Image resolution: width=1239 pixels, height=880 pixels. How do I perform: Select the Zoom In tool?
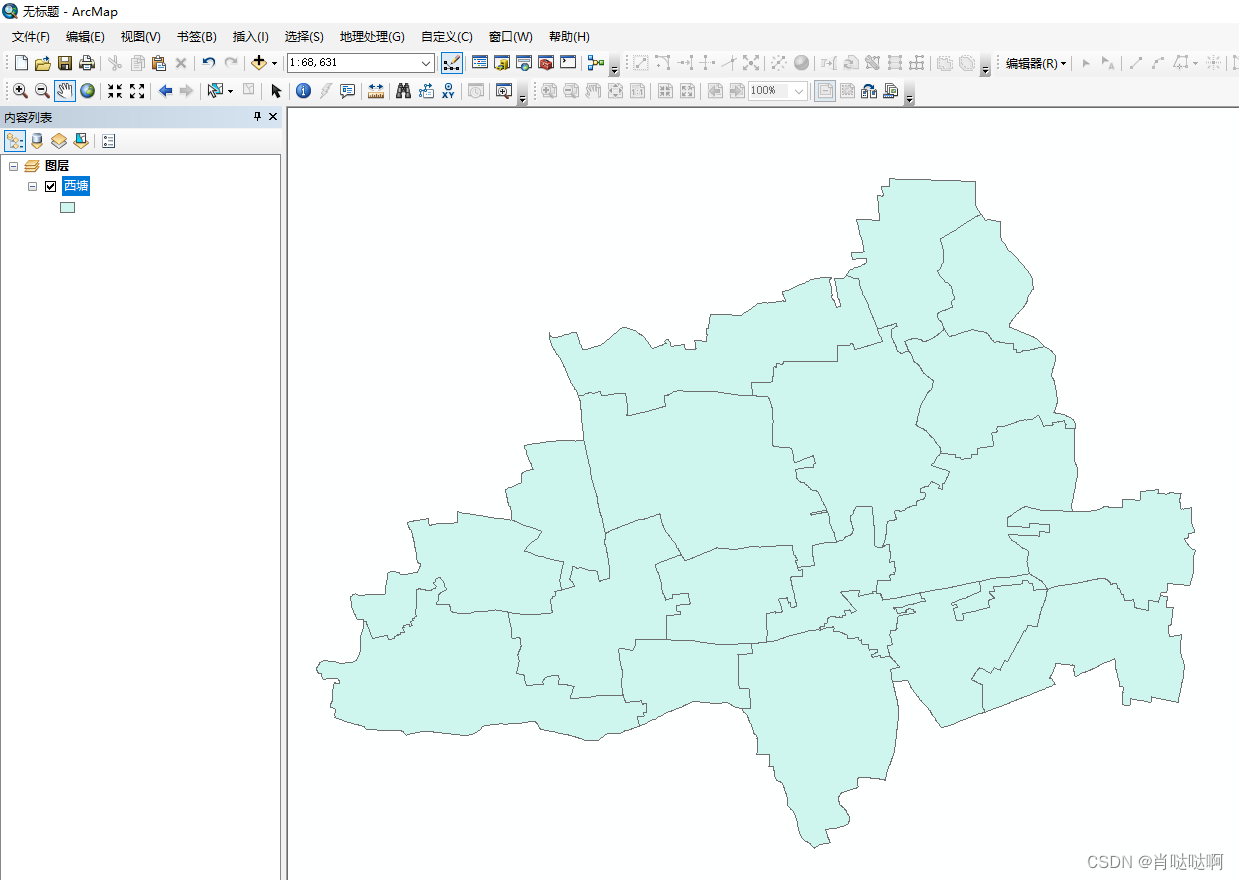point(20,91)
